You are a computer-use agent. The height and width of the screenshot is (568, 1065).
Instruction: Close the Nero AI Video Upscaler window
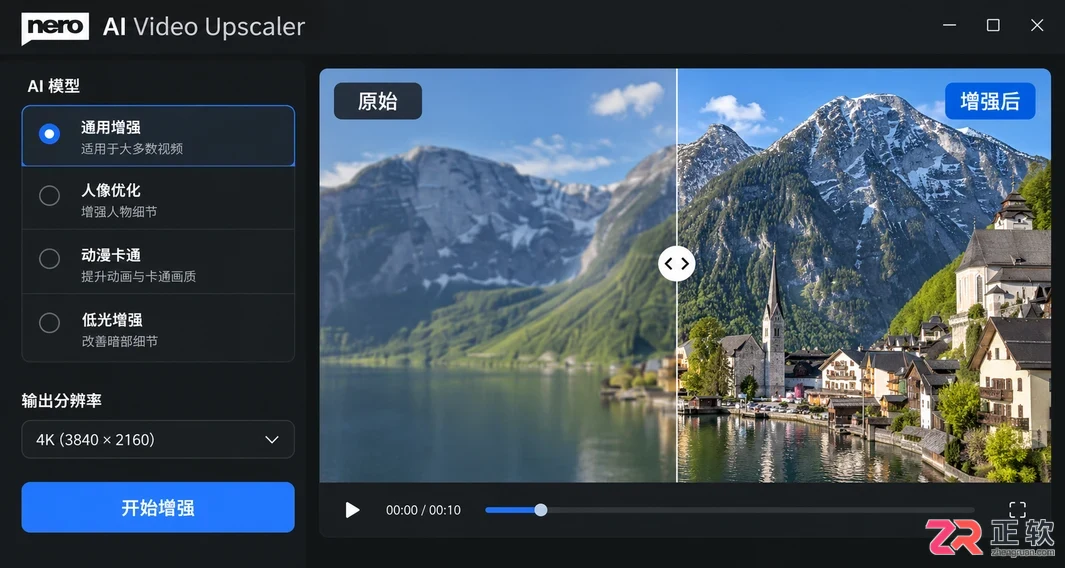[1036, 25]
